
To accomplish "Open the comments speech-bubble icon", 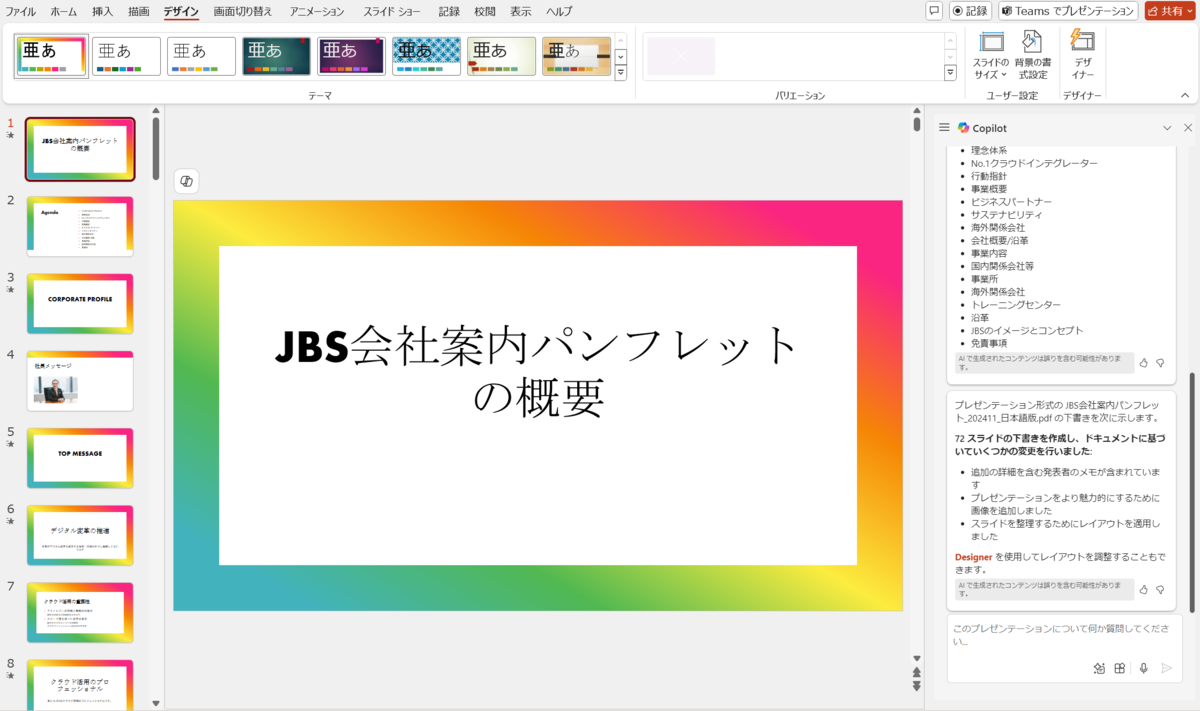I will tap(934, 11).
